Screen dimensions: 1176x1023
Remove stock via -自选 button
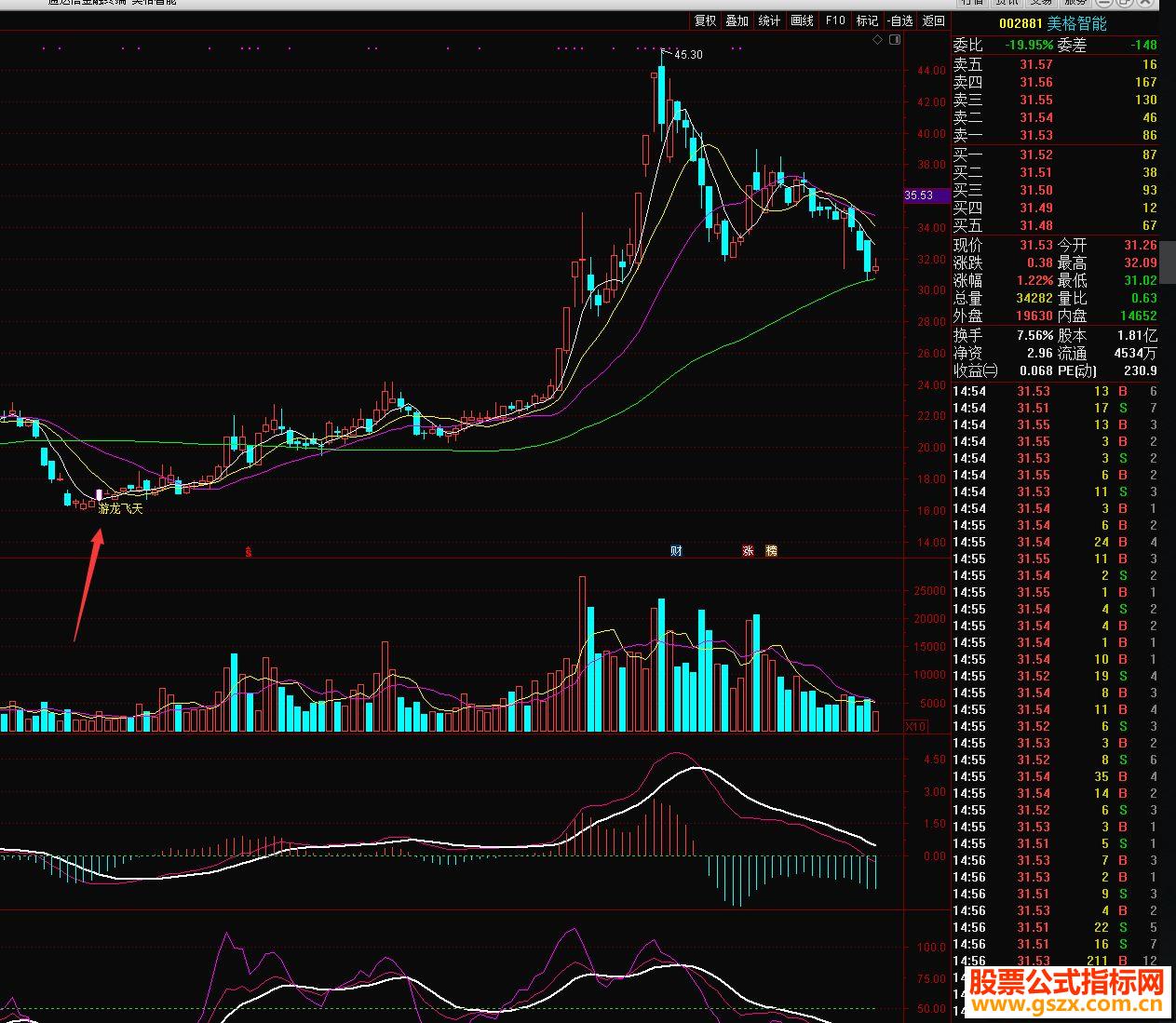900,20
